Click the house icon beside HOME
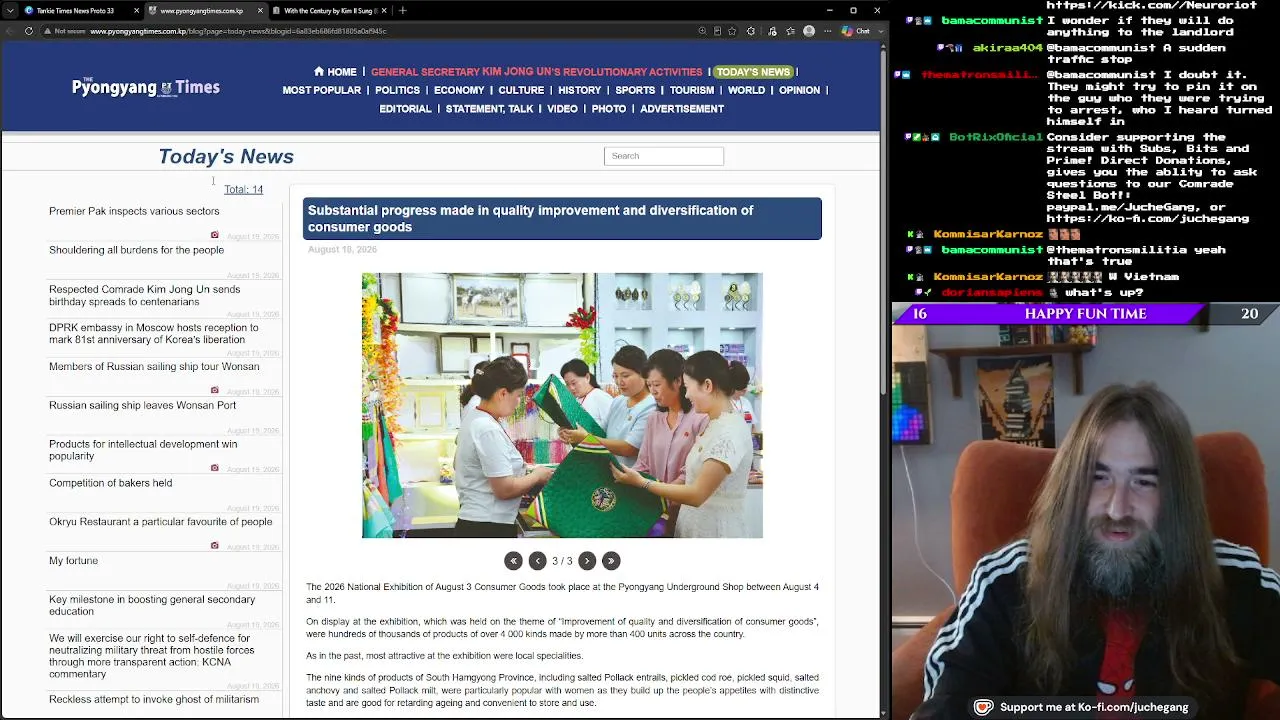Viewport: 1280px width, 720px height. click(319, 72)
